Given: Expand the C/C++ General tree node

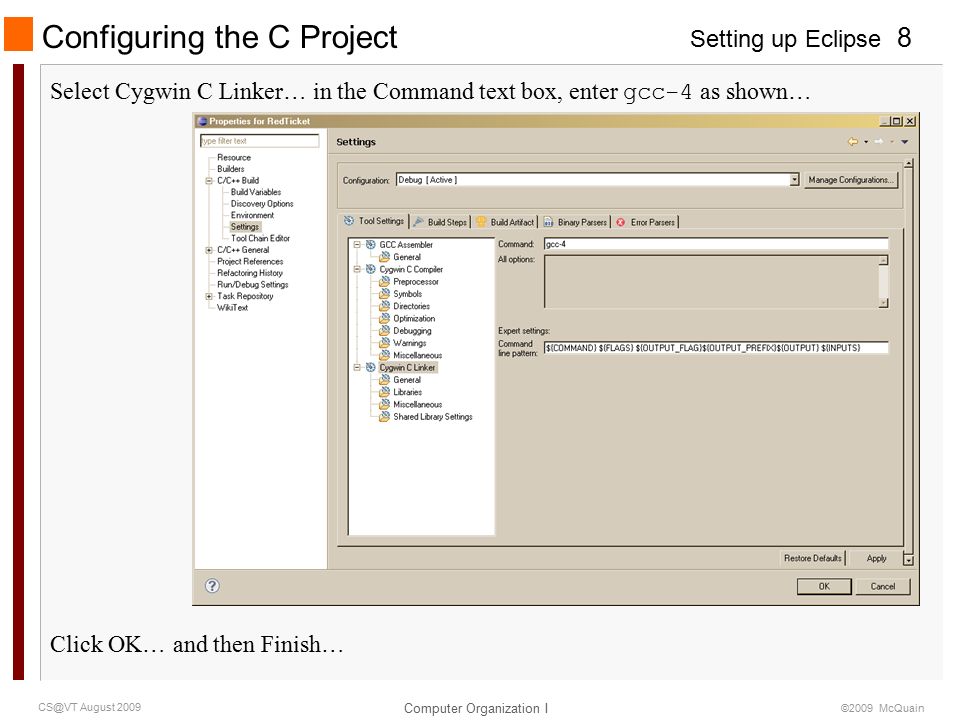Looking at the screenshot, I should pos(209,250).
